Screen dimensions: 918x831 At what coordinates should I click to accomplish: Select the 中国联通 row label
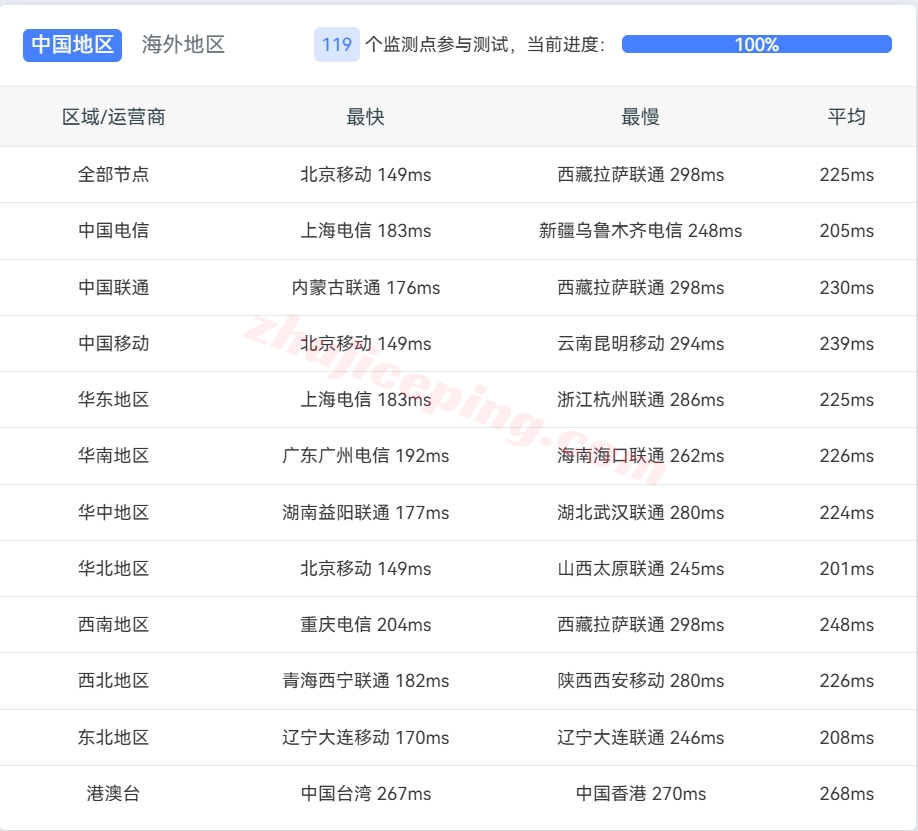tap(114, 288)
